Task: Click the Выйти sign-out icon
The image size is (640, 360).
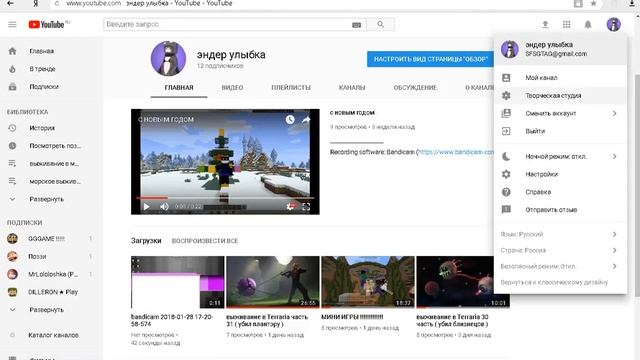Action: pos(506,131)
